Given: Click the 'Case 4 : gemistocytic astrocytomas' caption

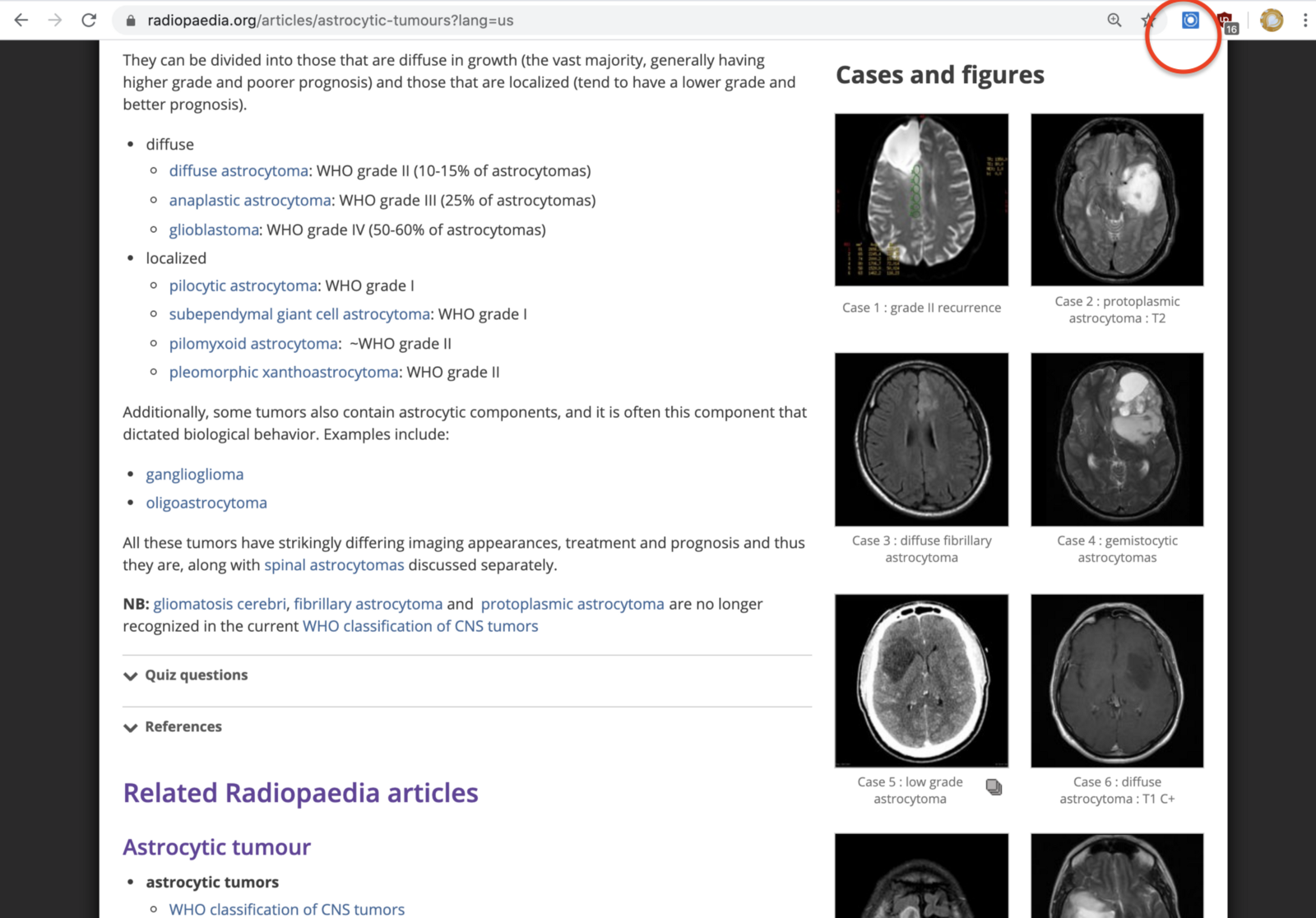Looking at the screenshot, I should (x=1117, y=549).
